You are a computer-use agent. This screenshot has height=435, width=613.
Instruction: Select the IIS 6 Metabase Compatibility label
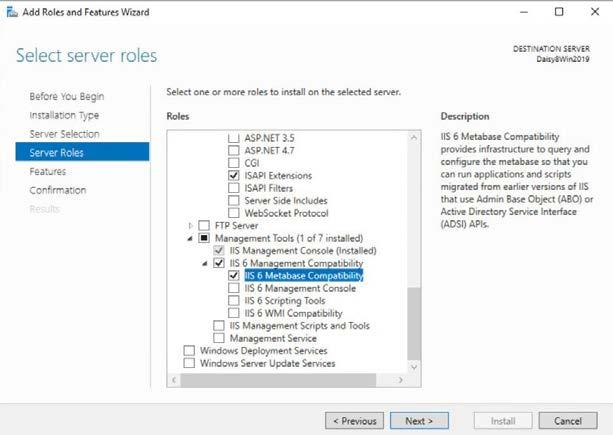tap(304, 276)
